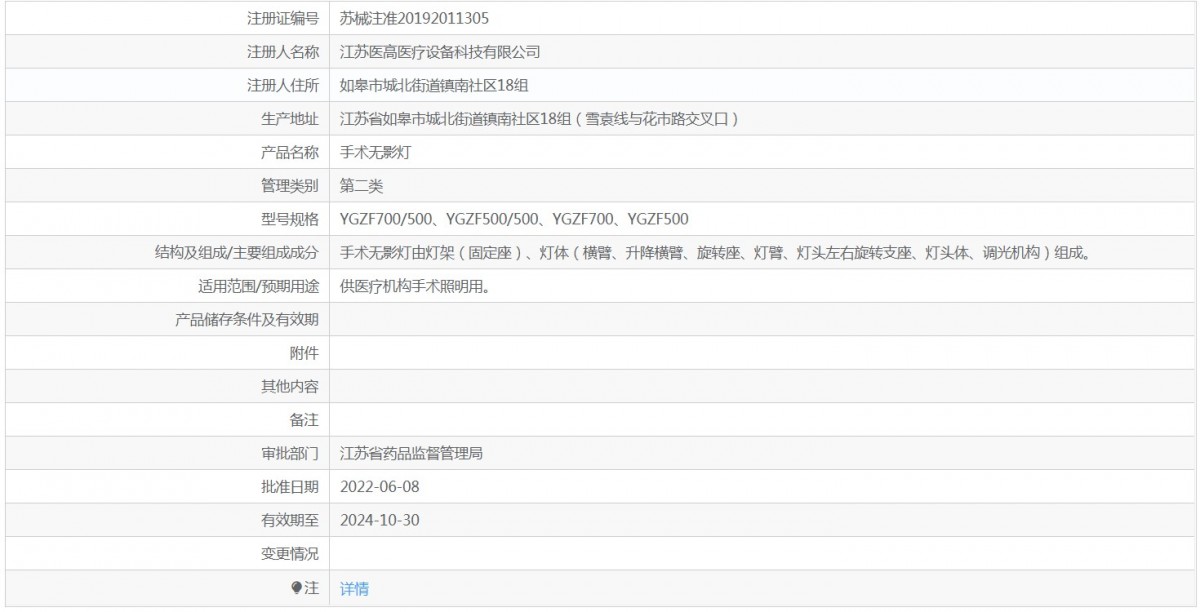Click the management category value 第二类
1200x612 pixels.
click(361, 186)
